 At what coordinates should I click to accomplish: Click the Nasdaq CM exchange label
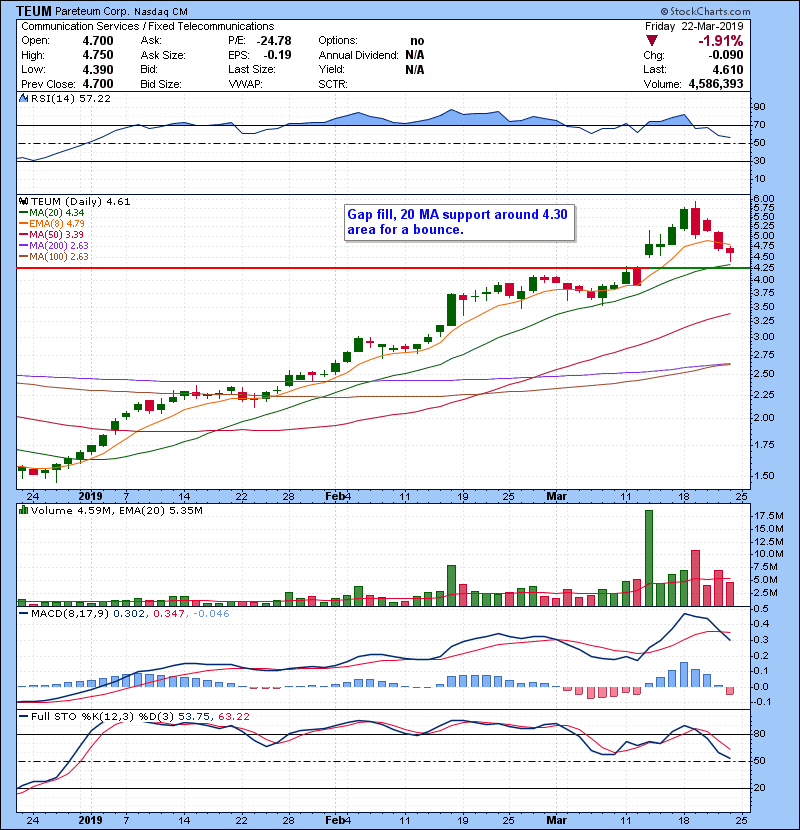(161, 12)
